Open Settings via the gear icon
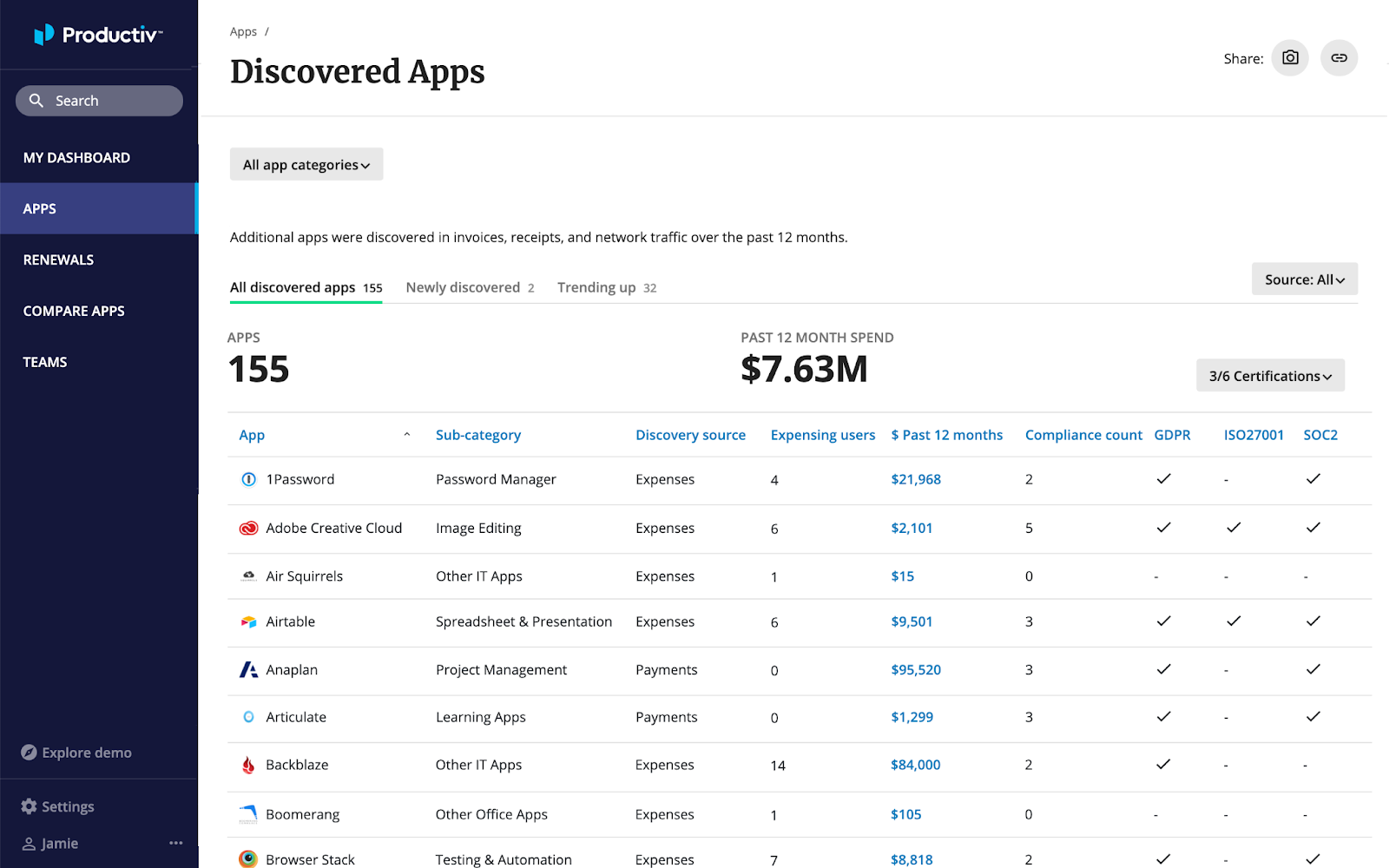Image resolution: width=1389 pixels, height=868 pixels. point(29,806)
